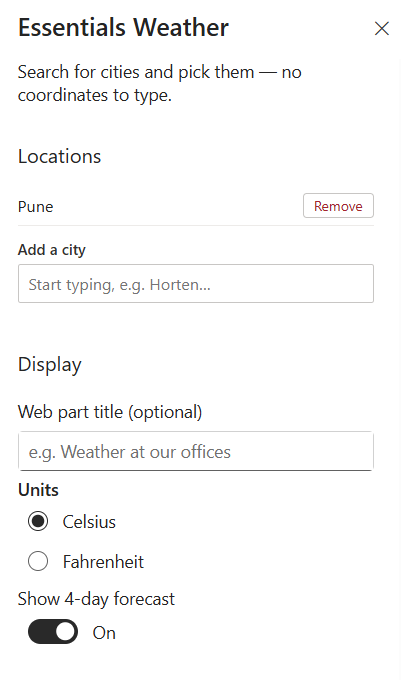Click the Fahrenheit option label text
Viewport: 401px width, 680px height.
(x=103, y=562)
